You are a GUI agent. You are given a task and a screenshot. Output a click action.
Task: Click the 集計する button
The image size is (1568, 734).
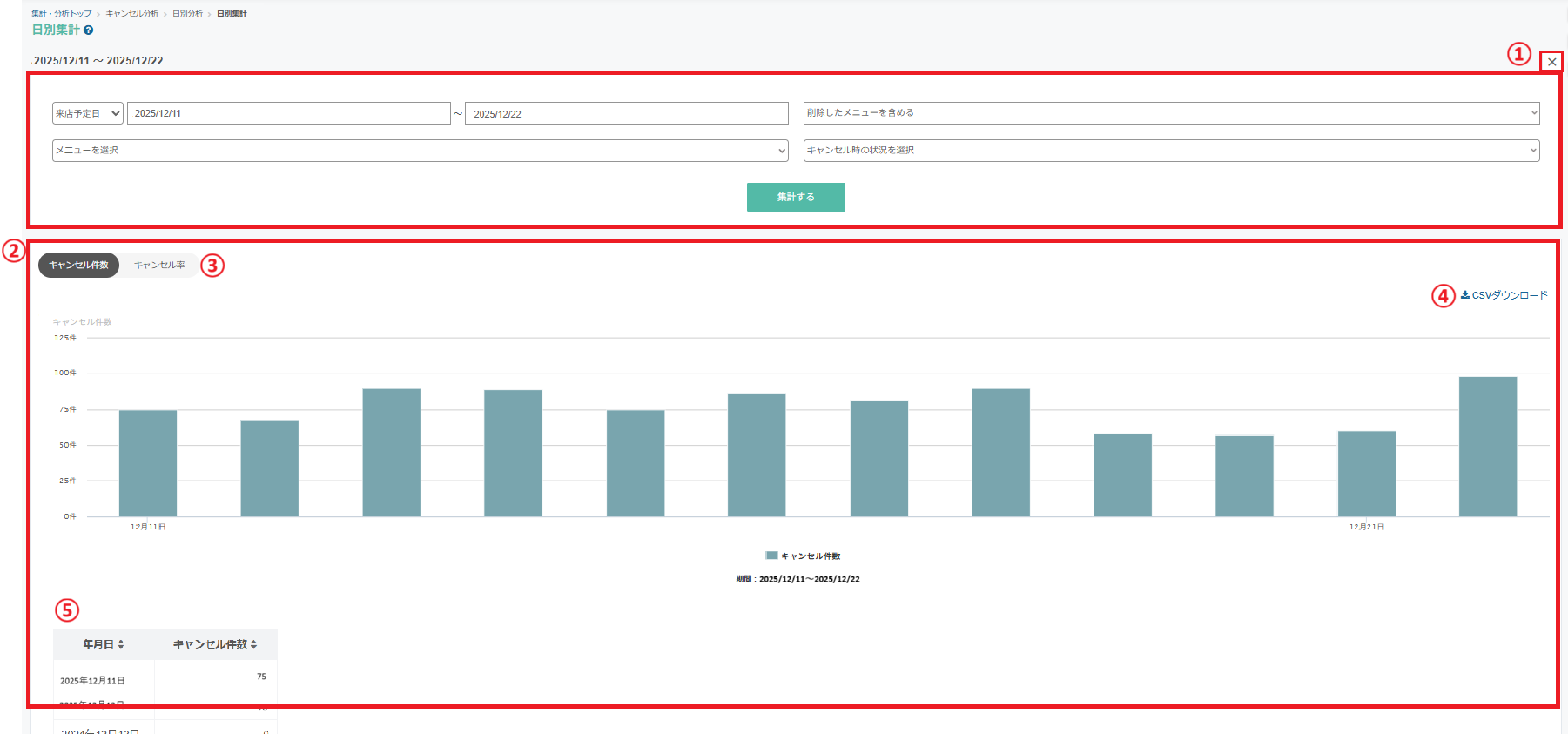[796, 197]
